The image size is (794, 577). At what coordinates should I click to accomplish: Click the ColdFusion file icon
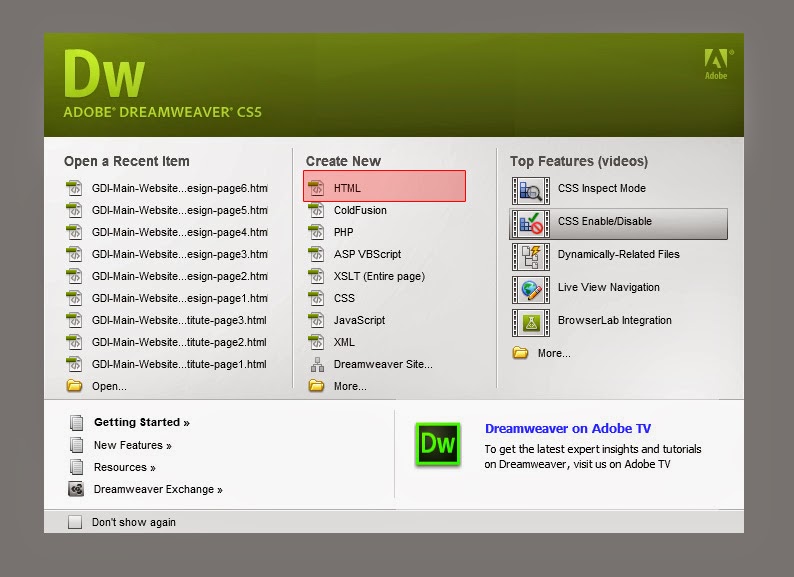pyautogui.click(x=316, y=210)
